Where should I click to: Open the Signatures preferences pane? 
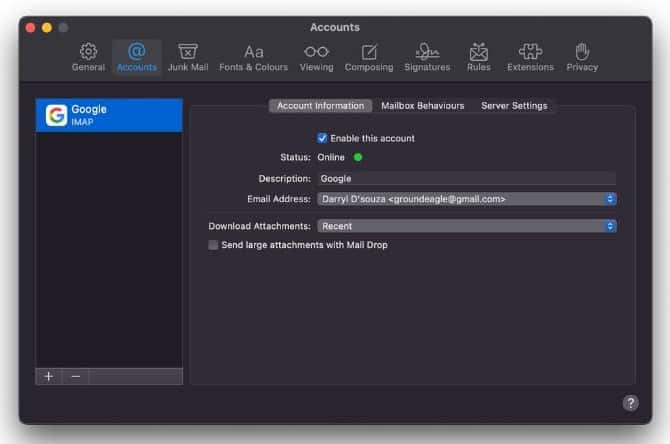tap(427, 57)
